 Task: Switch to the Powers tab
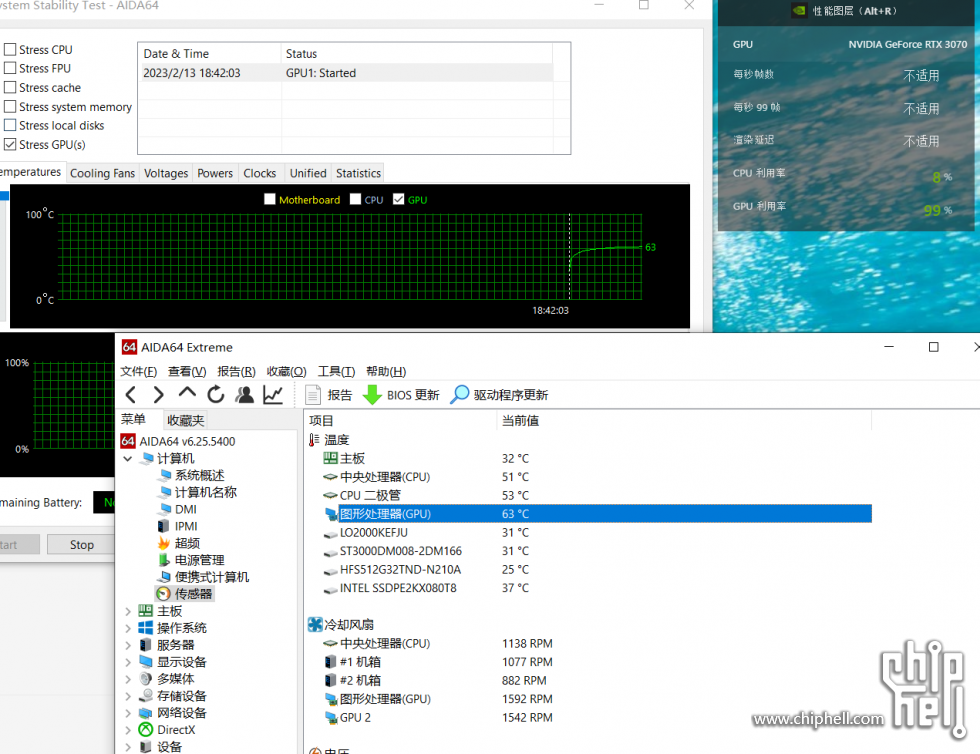coord(215,173)
